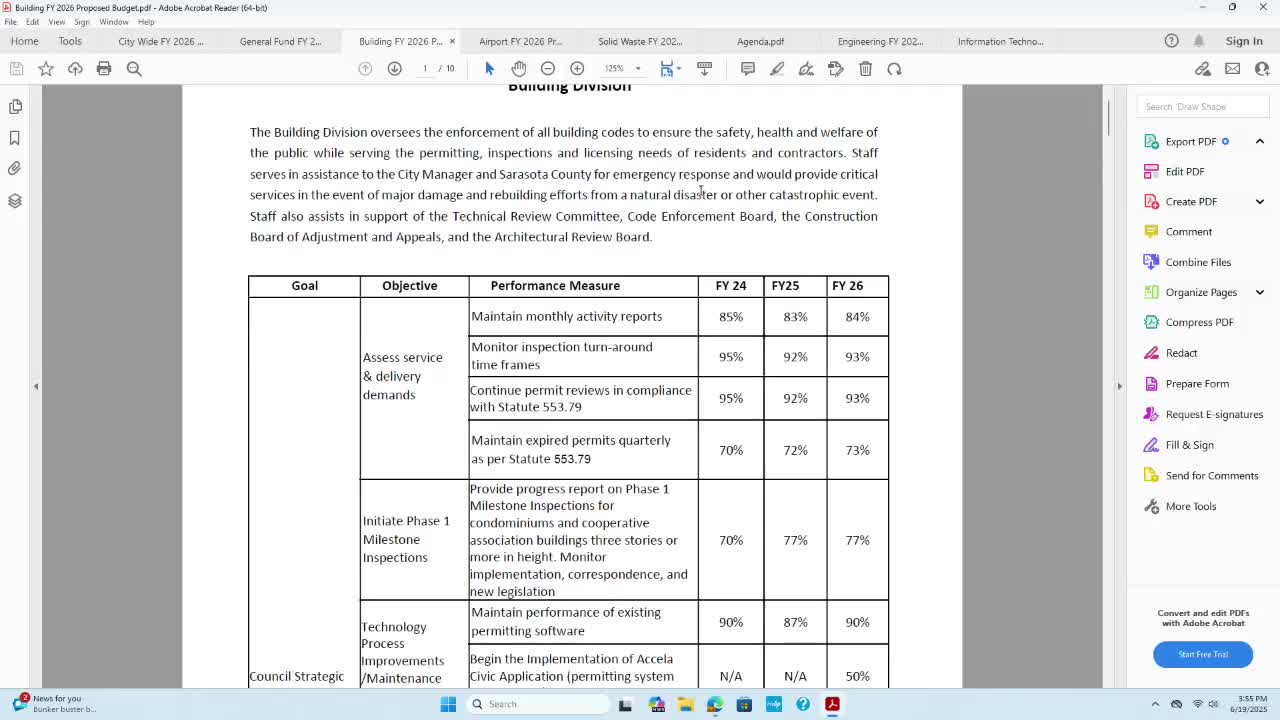Select the Hand pan tool

pos(518,68)
